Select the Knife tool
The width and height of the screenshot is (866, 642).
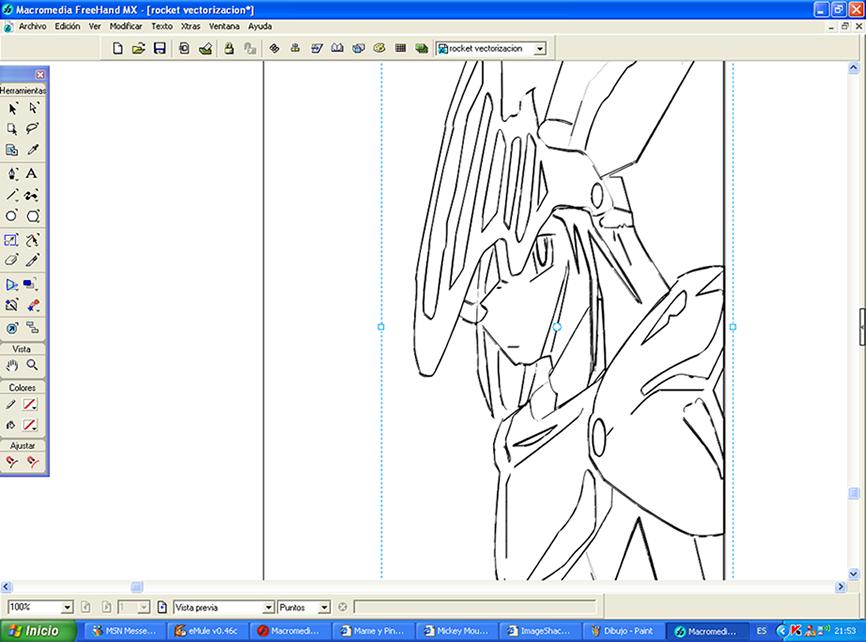pos(33,260)
